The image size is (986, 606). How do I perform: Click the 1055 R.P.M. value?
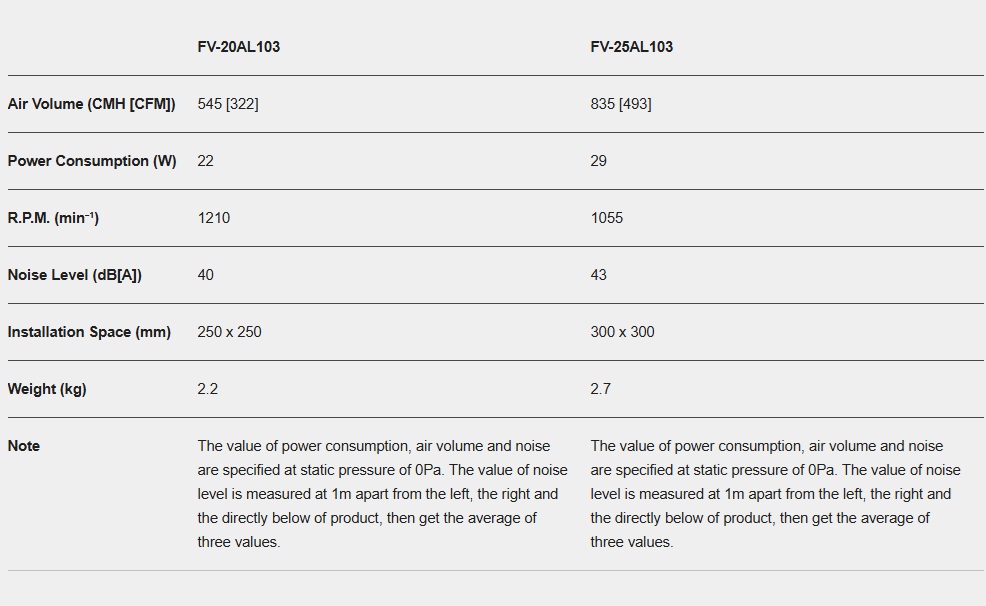click(x=606, y=218)
